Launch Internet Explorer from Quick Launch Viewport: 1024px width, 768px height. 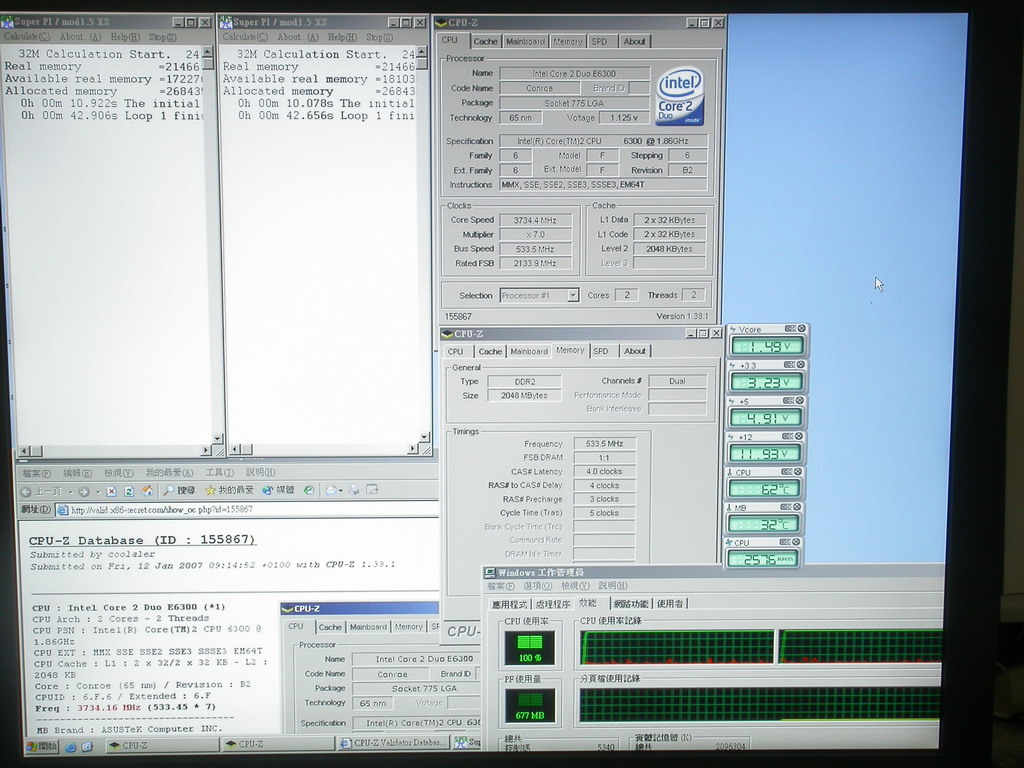click(71, 746)
